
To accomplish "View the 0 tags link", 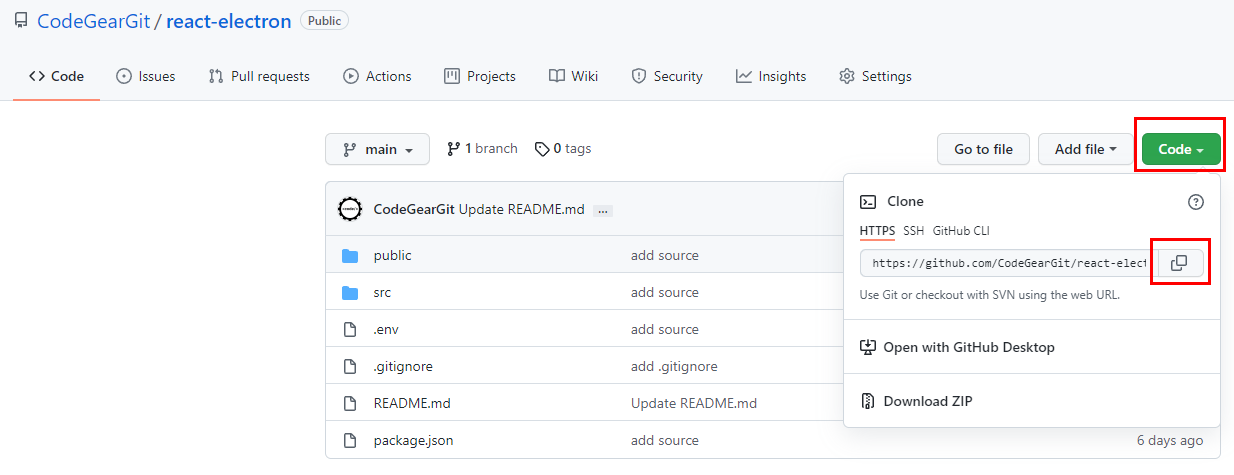I will point(563,148).
